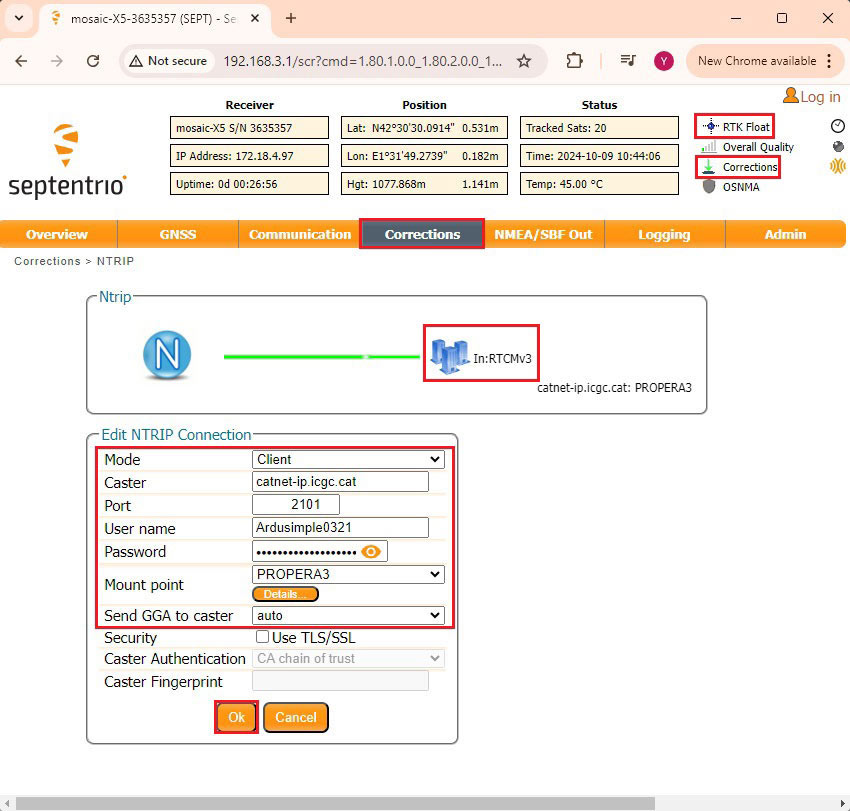850x811 pixels.
Task: Reveal password with the eye icon
Action: click(371, 551)
